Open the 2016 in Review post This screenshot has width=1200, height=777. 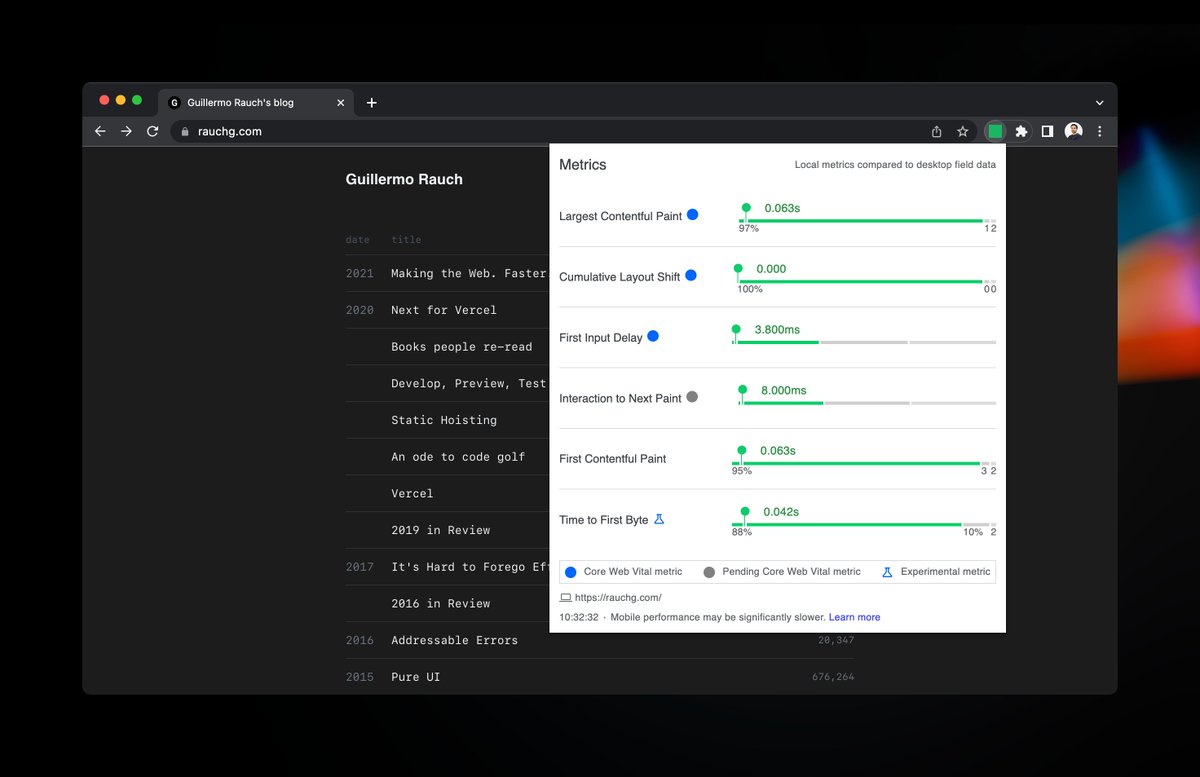[x=440, y=603]
